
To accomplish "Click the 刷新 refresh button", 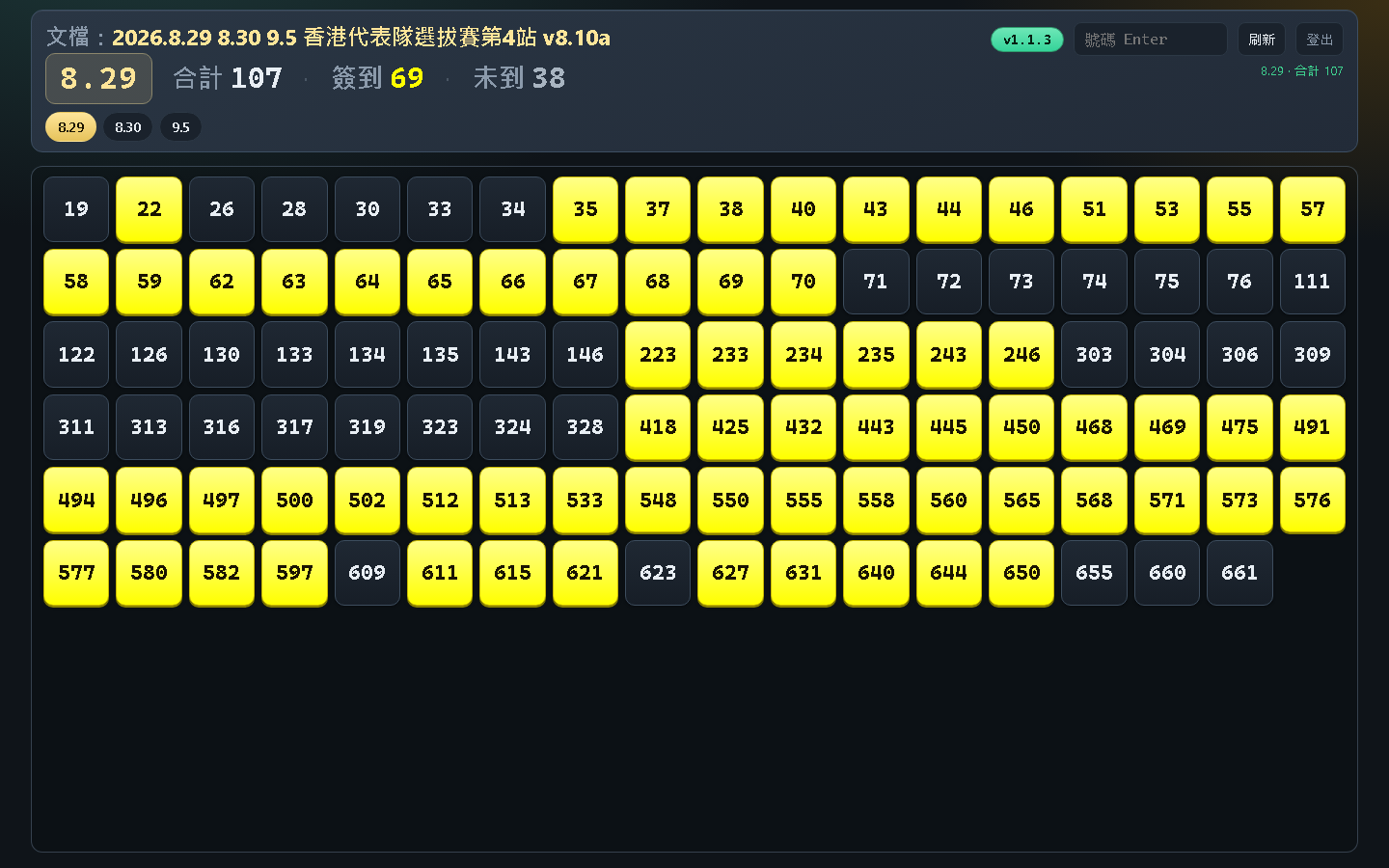I will point(1262,40).
